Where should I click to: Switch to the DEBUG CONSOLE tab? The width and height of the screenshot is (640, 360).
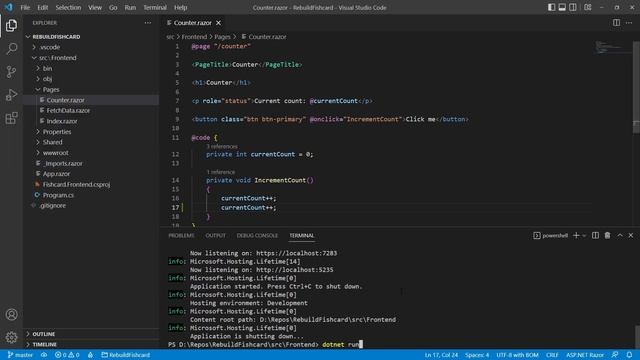pos(257,236)
